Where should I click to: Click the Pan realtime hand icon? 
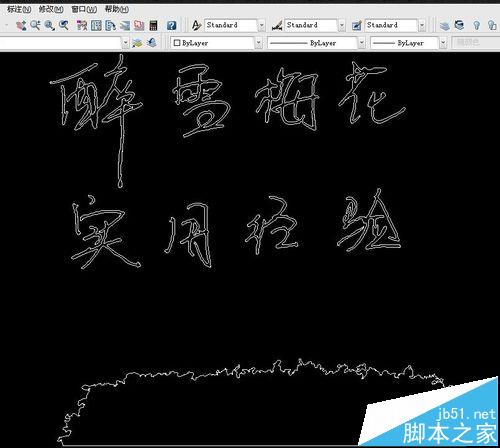coord(21,25)
